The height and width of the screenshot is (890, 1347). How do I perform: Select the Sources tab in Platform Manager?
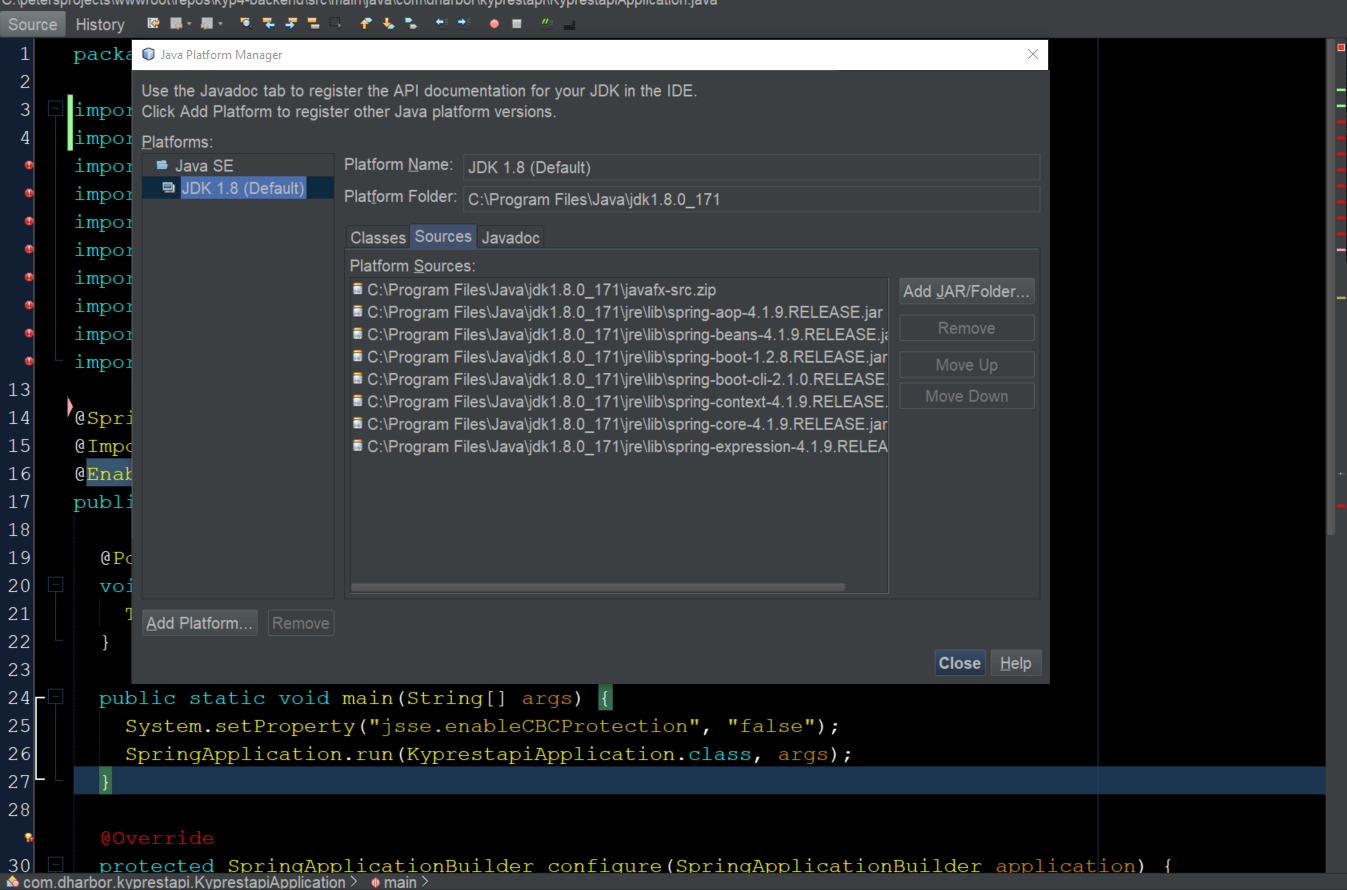(443, 237)
